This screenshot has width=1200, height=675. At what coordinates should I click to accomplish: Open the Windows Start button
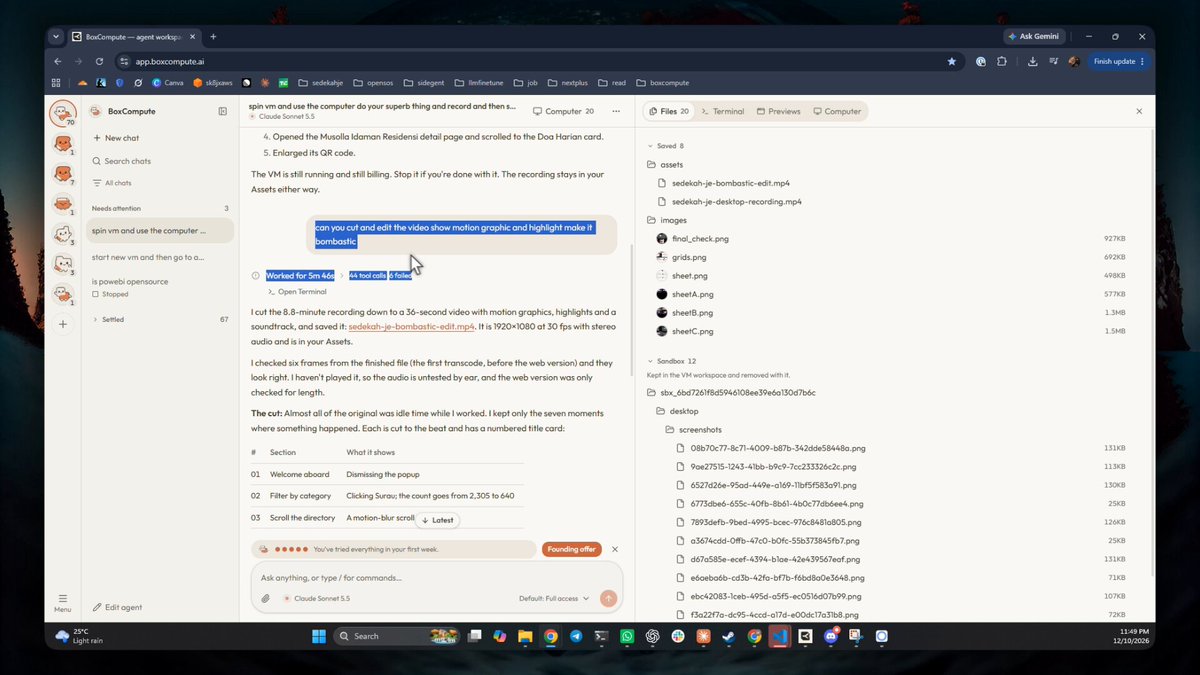pos(319,636)
